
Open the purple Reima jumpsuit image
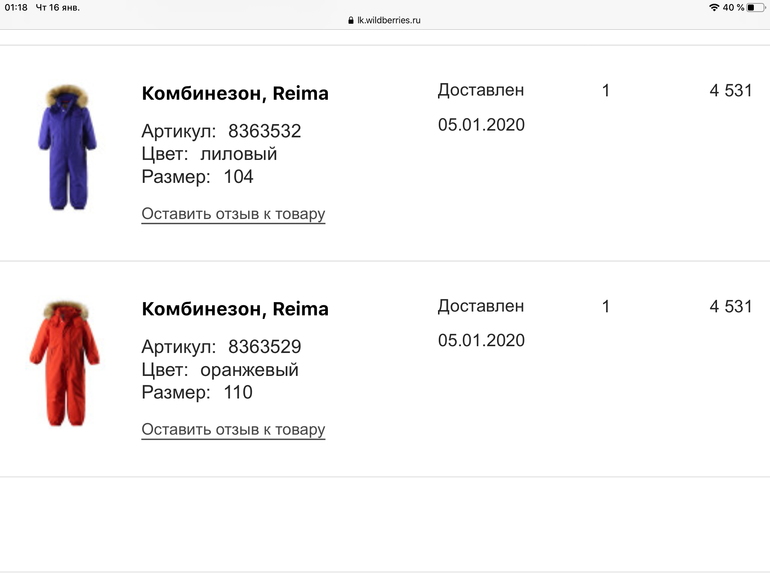tap(65, 147)
